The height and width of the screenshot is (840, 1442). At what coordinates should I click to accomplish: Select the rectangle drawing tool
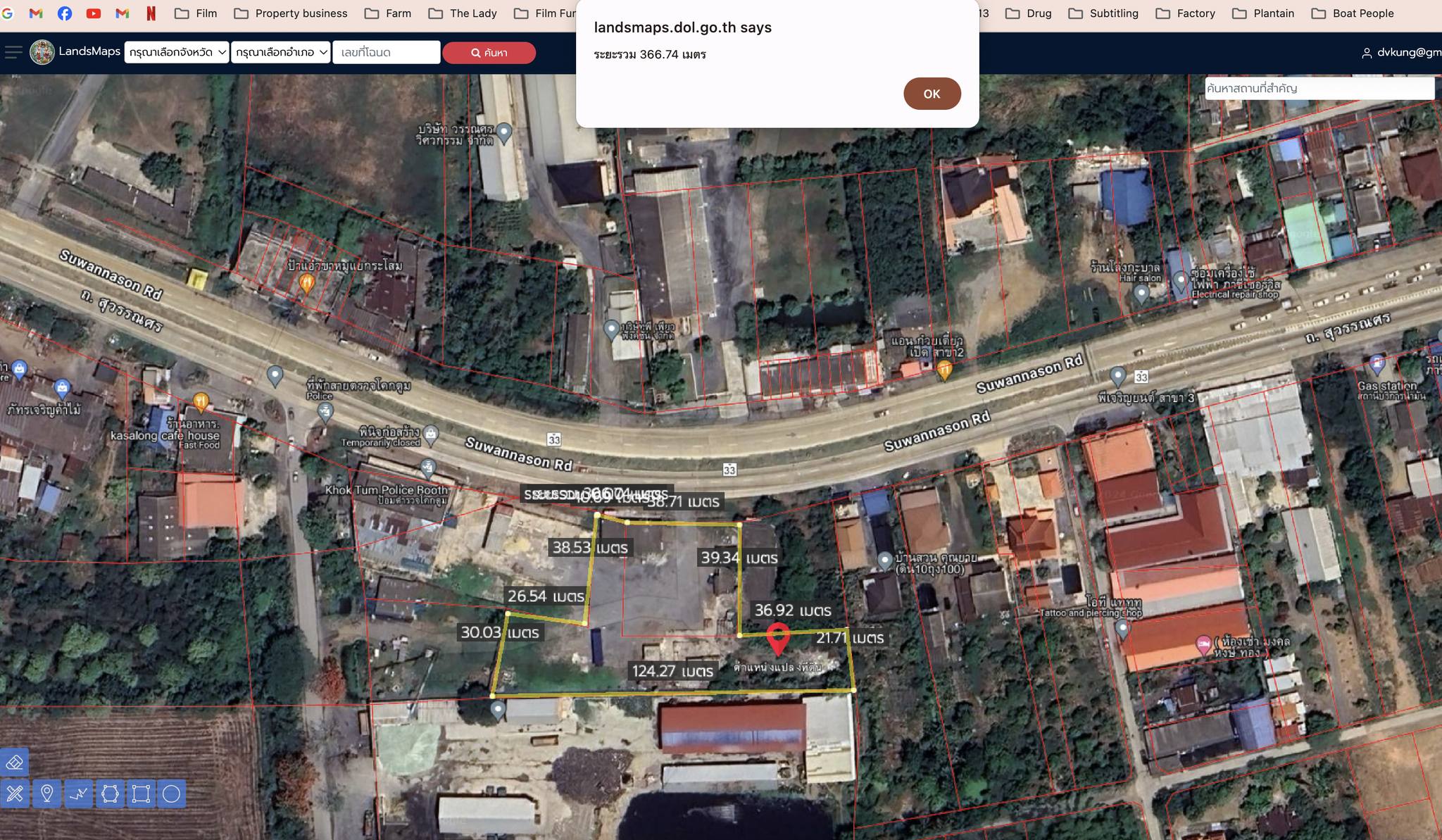click(x=141, y=794)
